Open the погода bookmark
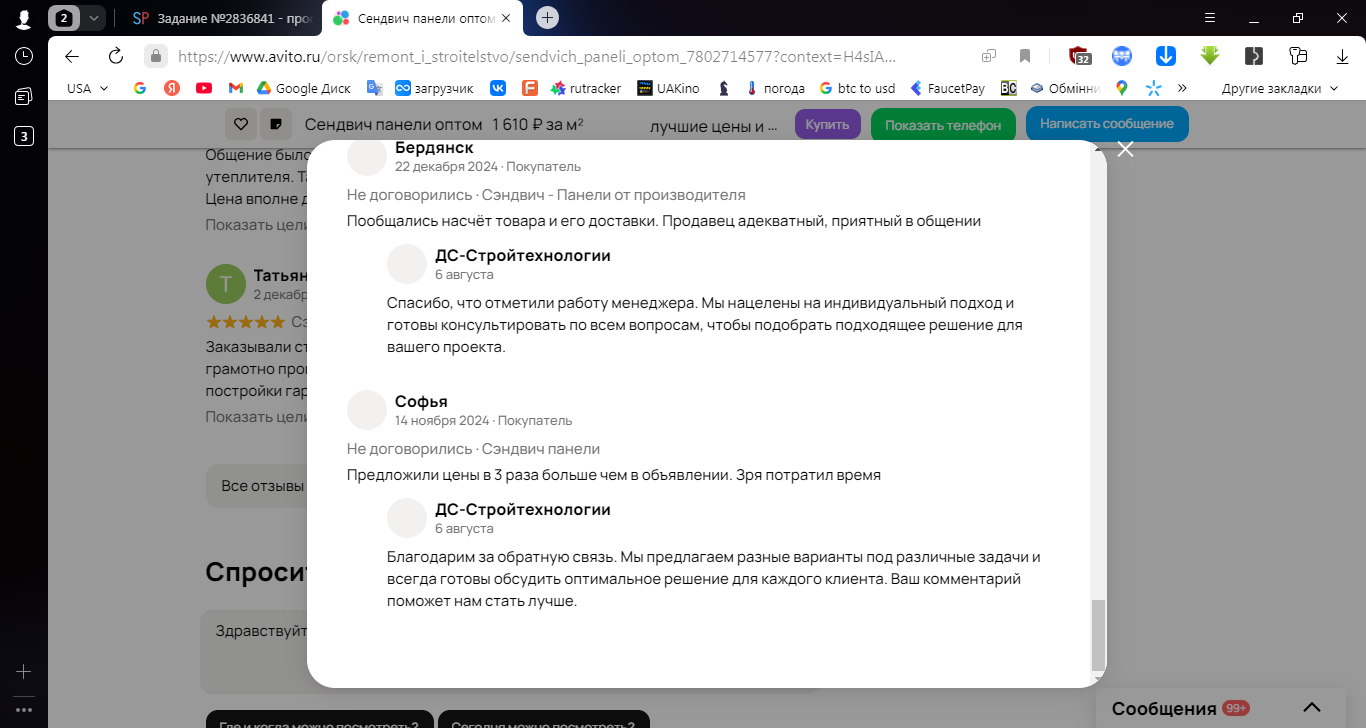Viewport: 1366px width, 728px height. tap(775, 88)
